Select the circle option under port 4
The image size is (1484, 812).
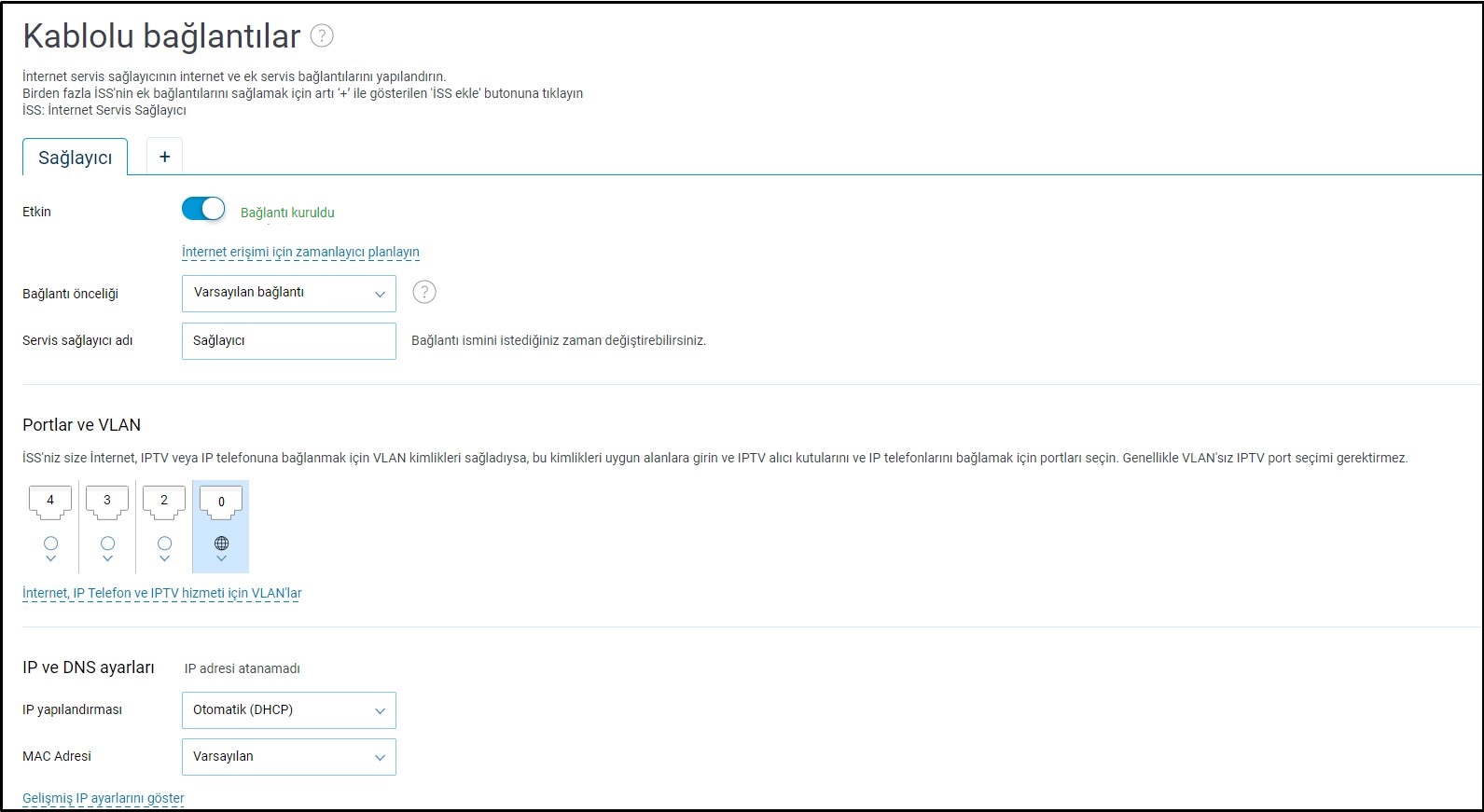tap(50, 543)
